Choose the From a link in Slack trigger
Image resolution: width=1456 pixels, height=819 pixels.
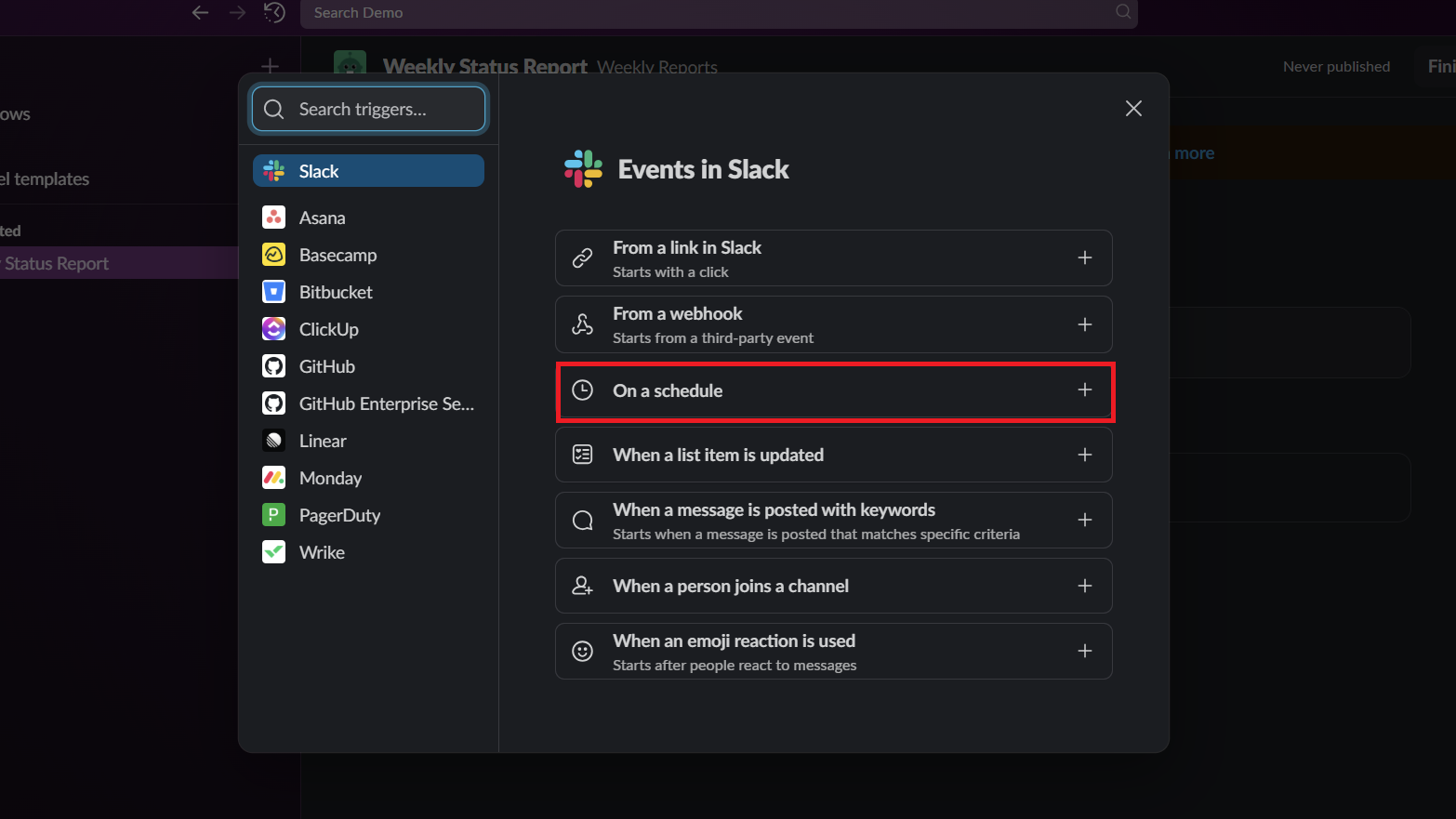tap(834, 258)
